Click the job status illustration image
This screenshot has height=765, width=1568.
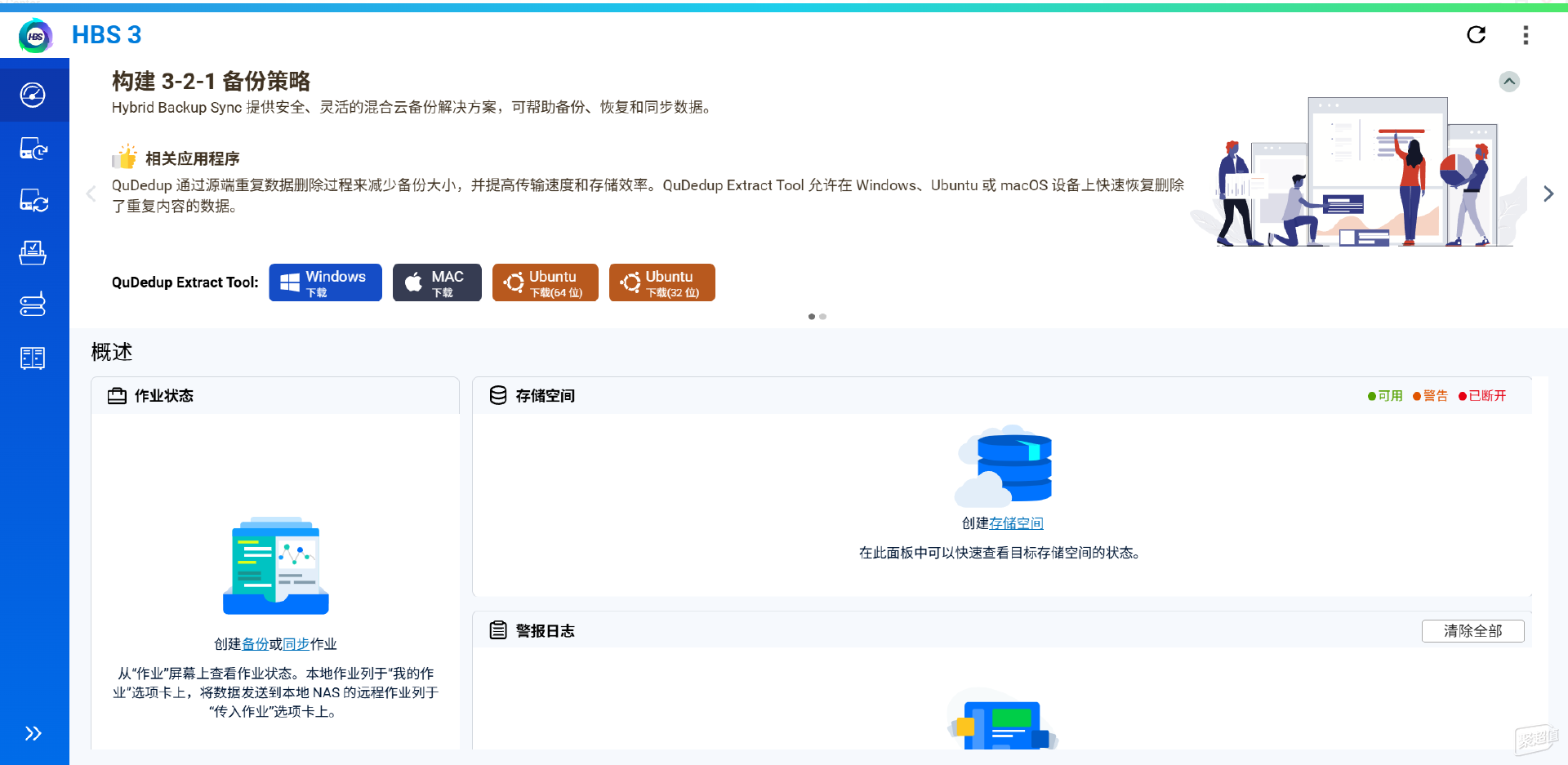coord(276,565)
